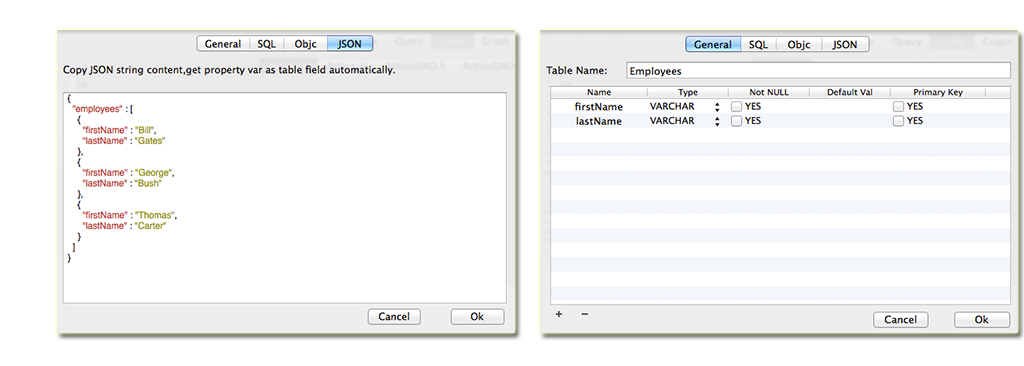Screen dimensions: 1024x366
Task: Toggle Not NULL for the firstName field
Action: click(x=737, y=106)
